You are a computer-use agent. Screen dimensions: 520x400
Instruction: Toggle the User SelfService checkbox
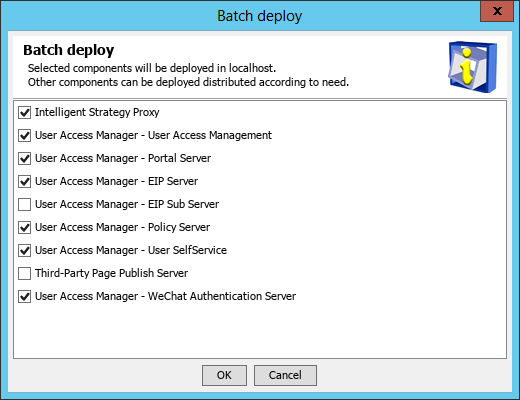pos(25,250)
